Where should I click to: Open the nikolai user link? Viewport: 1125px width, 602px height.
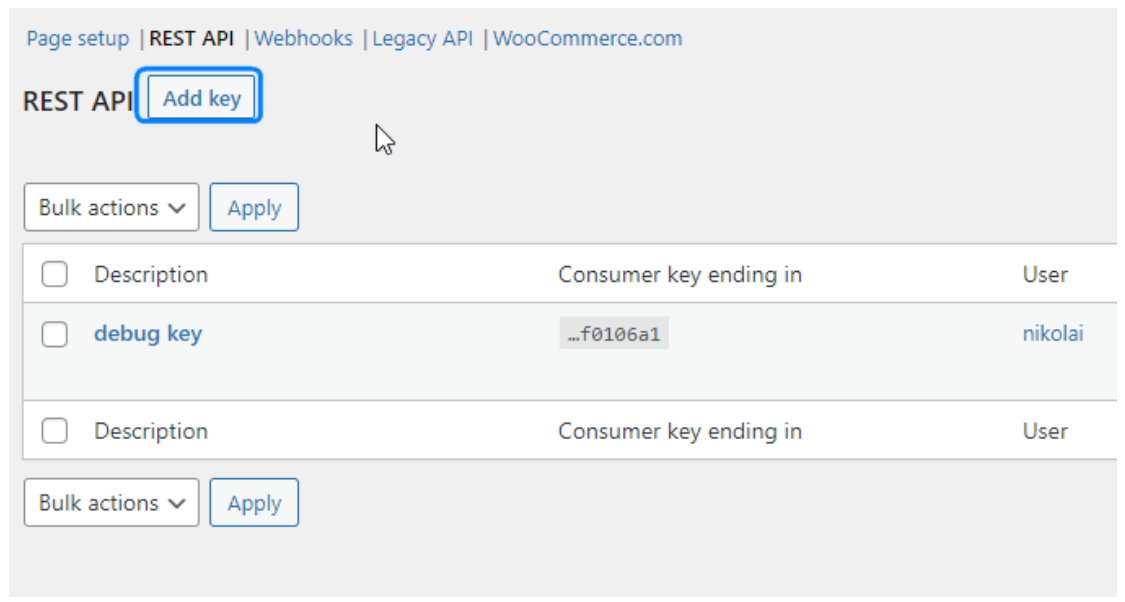pyautogui.click(x=1052, y=334)
